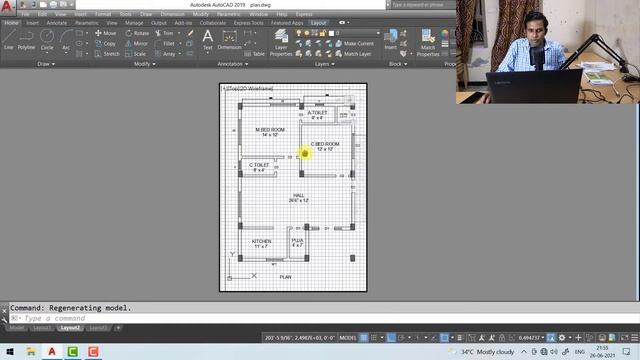The width and height of the screenshot is (640, 360).
Task: Toggle snap mode in status bar
Action: click(373, 338)
